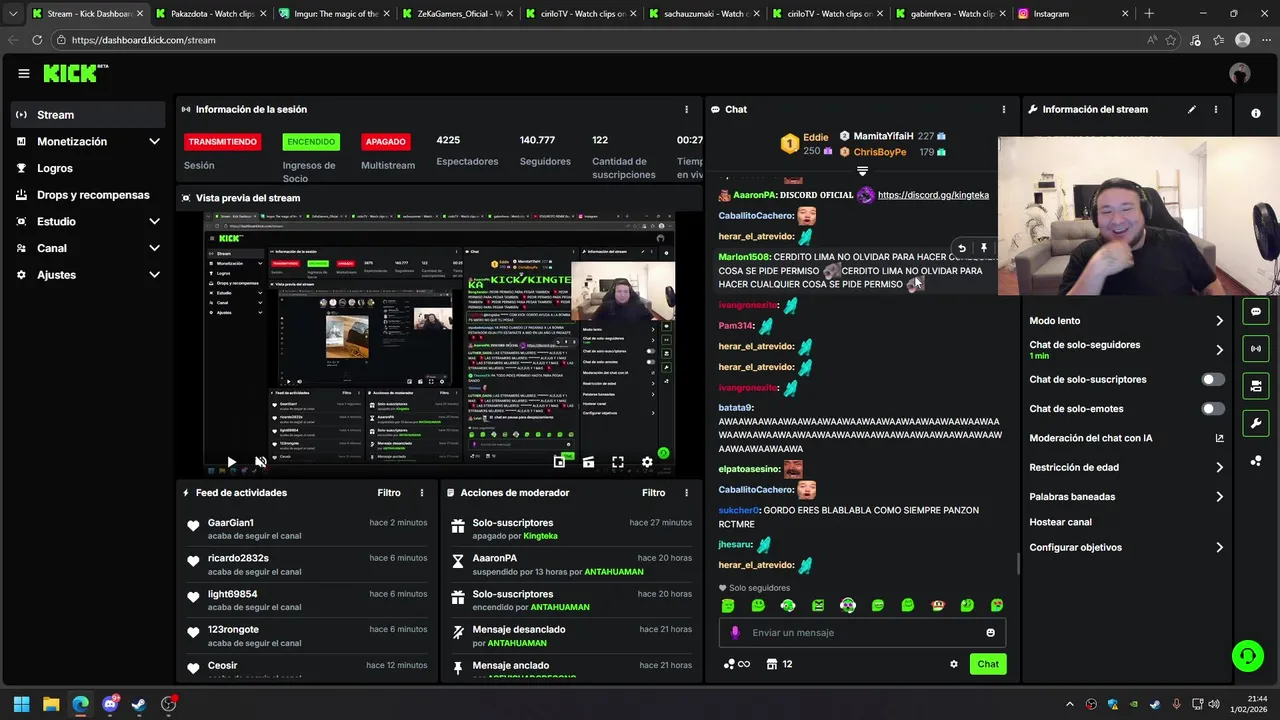The width and height of the screenshot is (1280, 720).
Task: Open the hamburger menu beside the Kick logo
Action: coord(24,73)
